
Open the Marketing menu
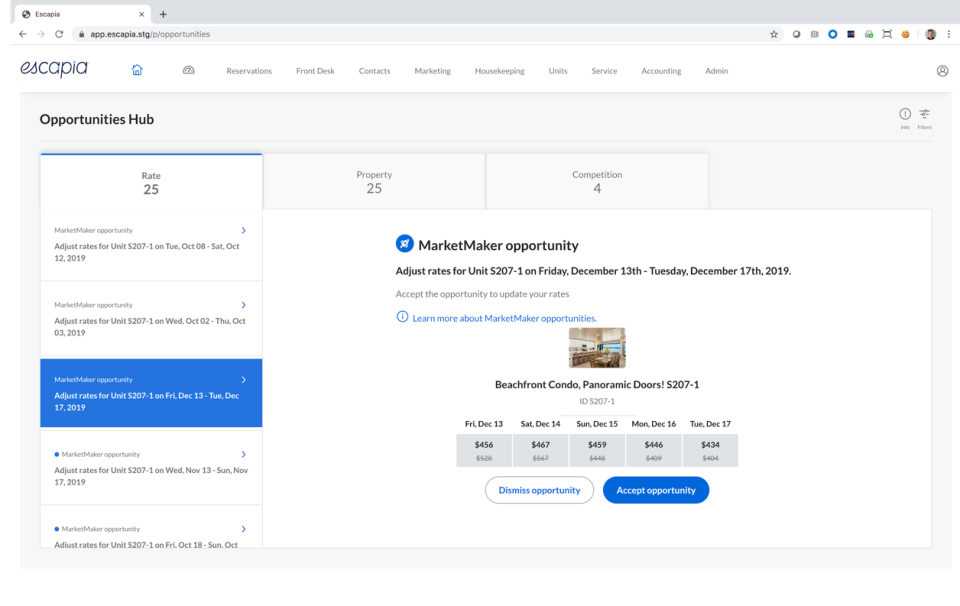click(x=432, y=71)
